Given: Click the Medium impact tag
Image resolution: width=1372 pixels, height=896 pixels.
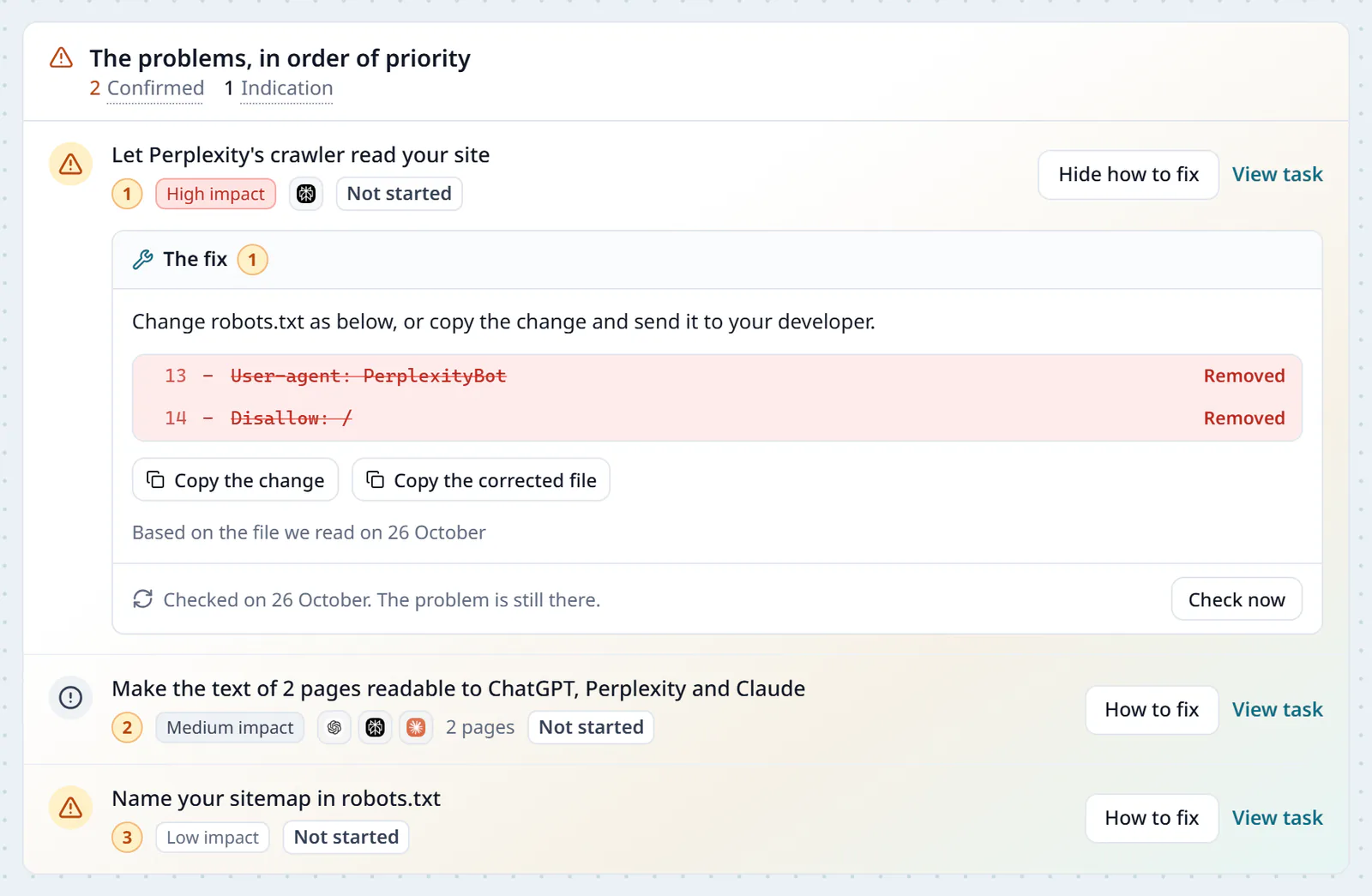Looking at the screenshot, I should (230, 728).
